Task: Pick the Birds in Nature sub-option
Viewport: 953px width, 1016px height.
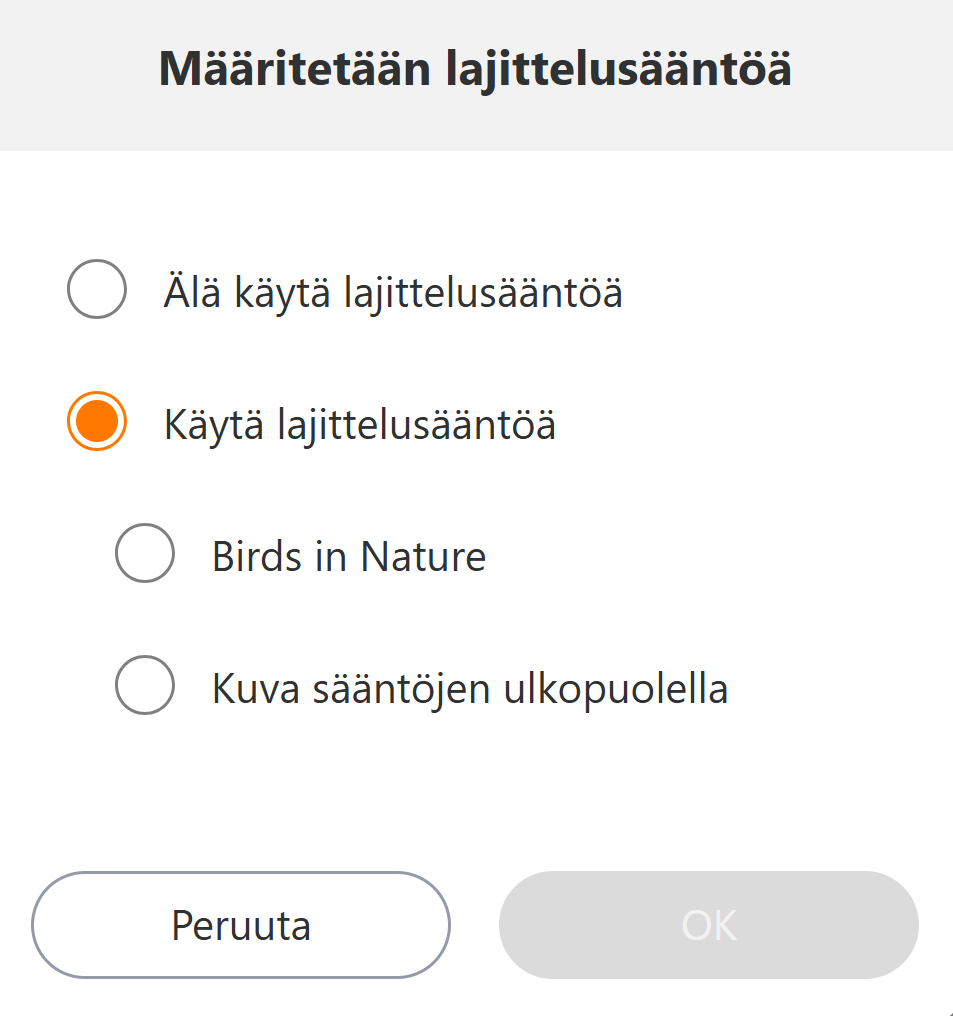Action: pyautogui.click(x=145, y=553)
